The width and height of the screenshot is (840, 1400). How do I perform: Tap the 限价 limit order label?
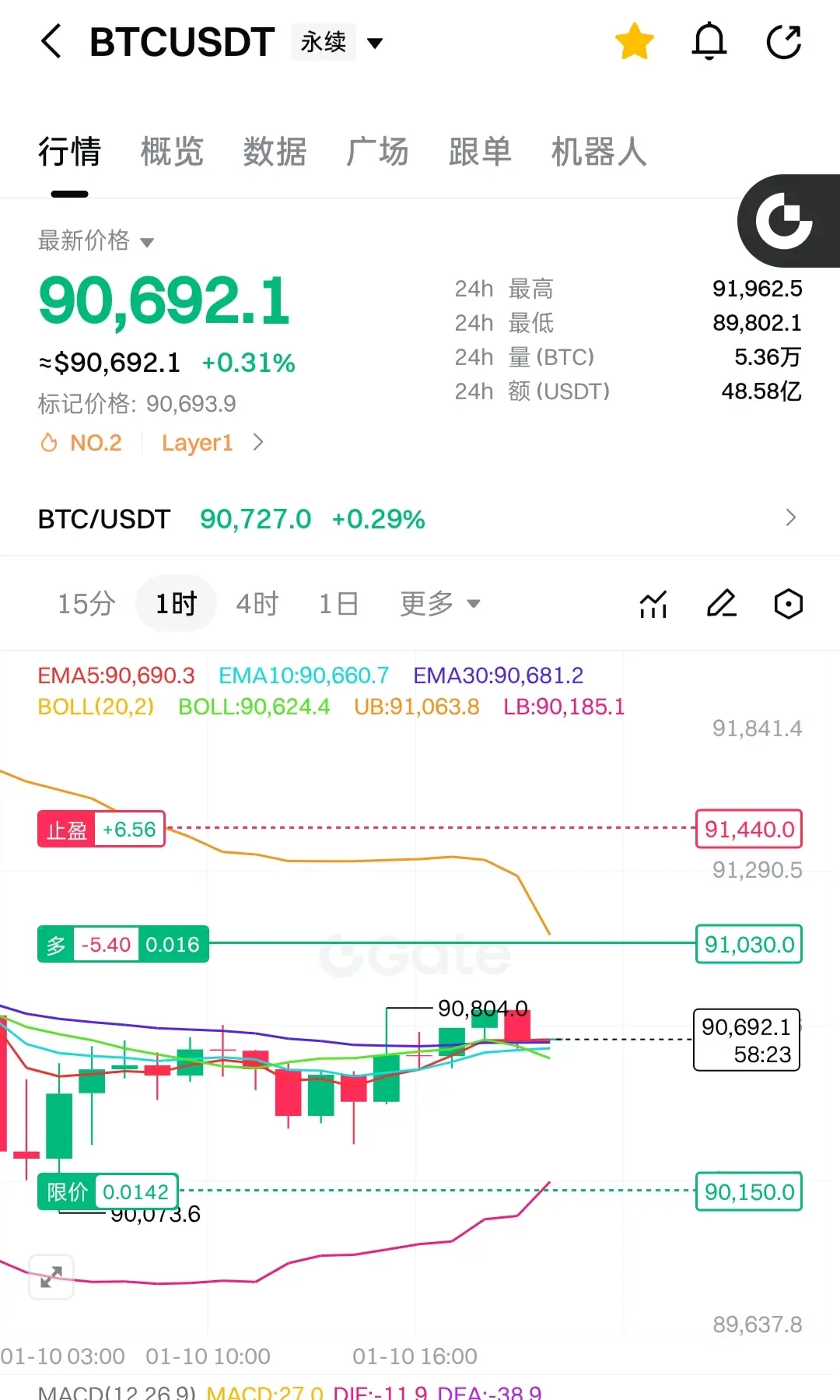(x=108, y=1191)
